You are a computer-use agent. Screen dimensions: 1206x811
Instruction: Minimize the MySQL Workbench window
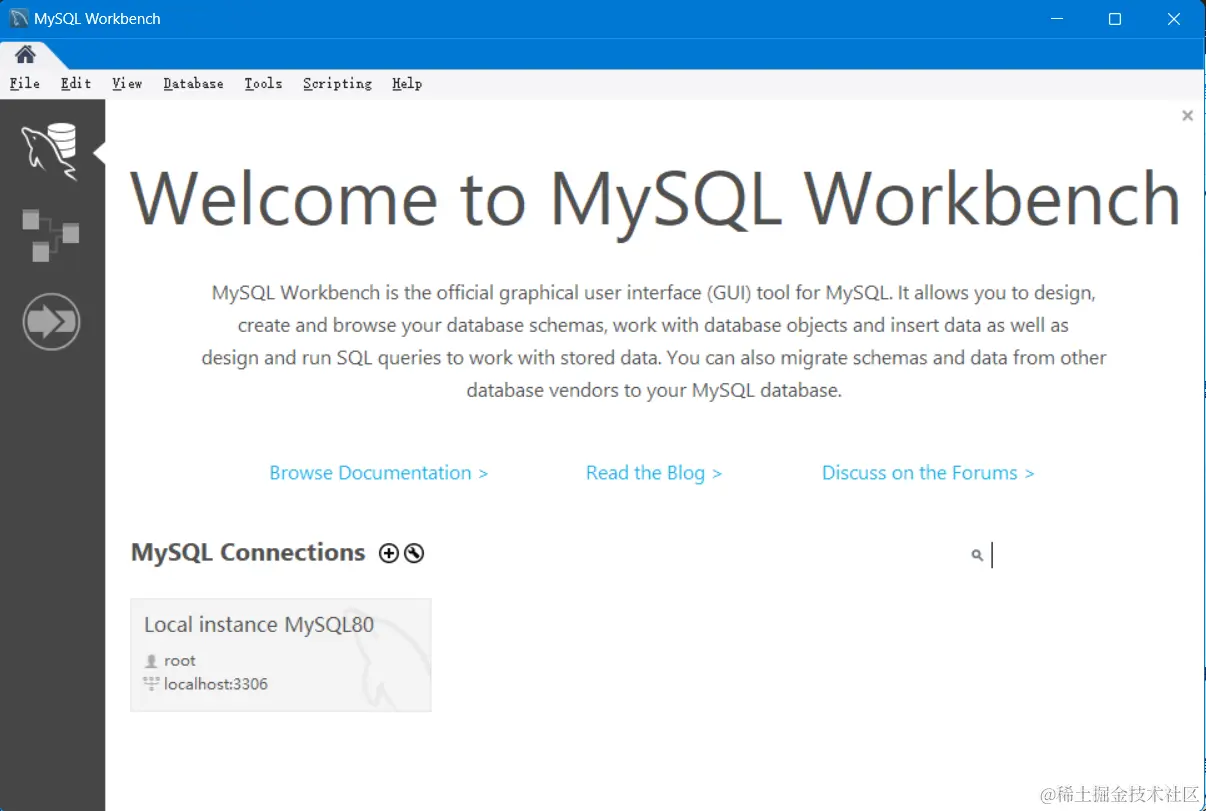[x=1057, y=19]
